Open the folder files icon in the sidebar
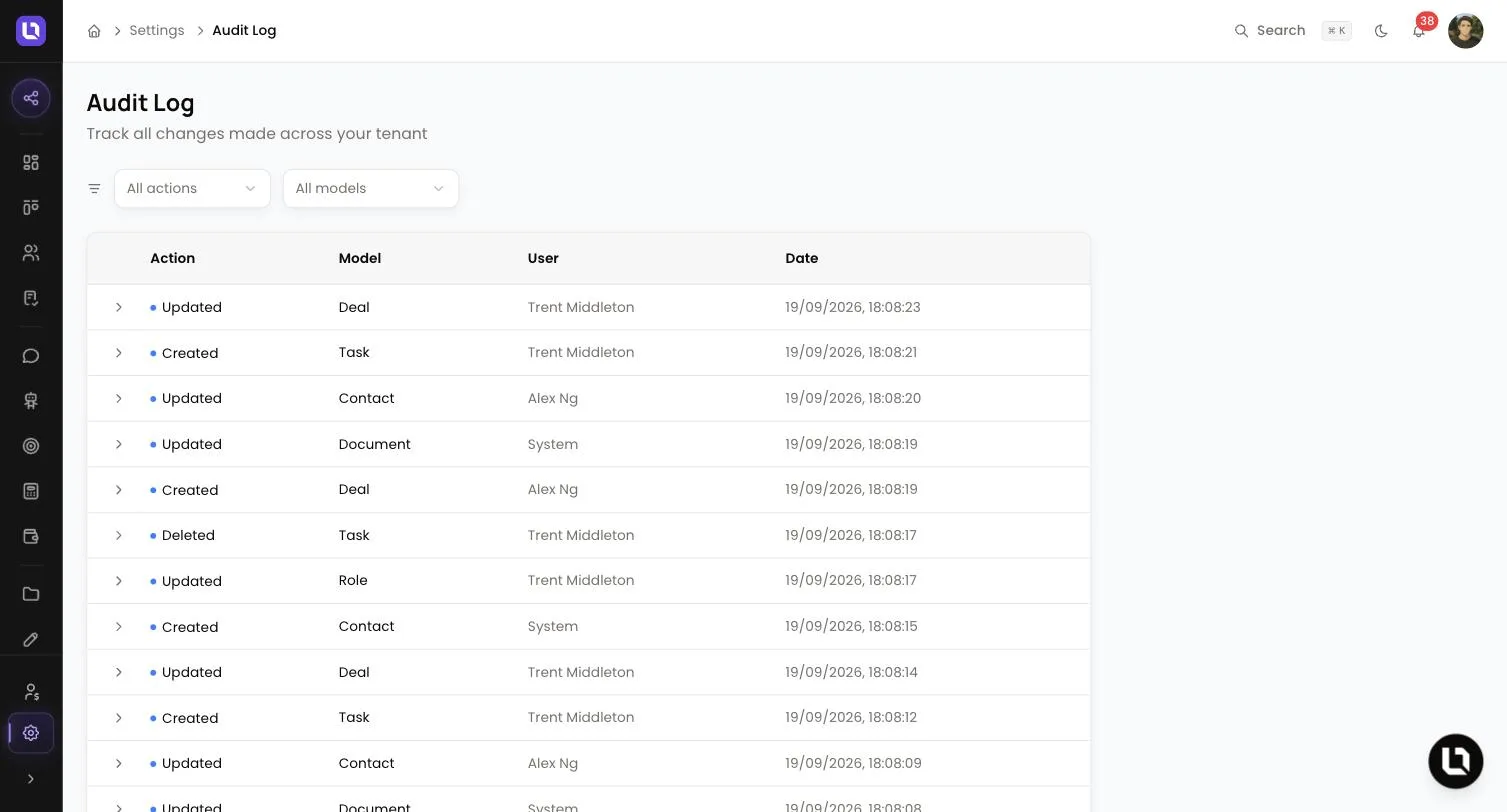Screen dimensions: 1507x812 pyautogui.click(x=31, y=594)
